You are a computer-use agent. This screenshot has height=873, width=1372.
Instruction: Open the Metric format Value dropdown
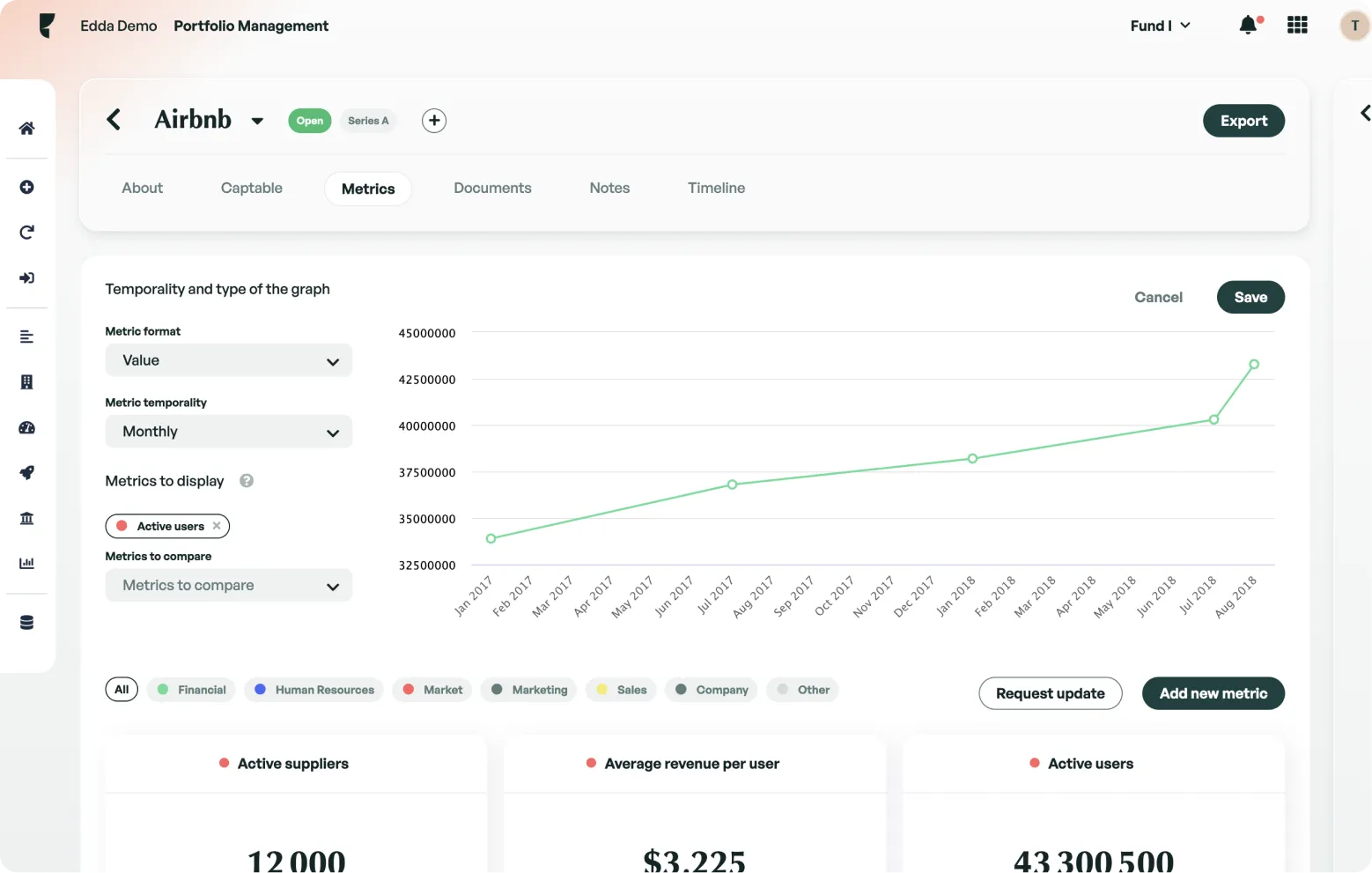point(228,360)
